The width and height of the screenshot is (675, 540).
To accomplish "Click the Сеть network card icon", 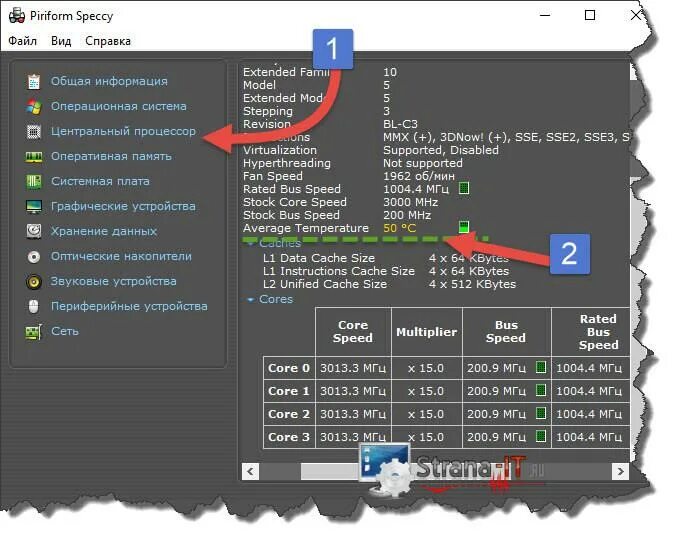I will pyautogui.click(x=34, y=332).
